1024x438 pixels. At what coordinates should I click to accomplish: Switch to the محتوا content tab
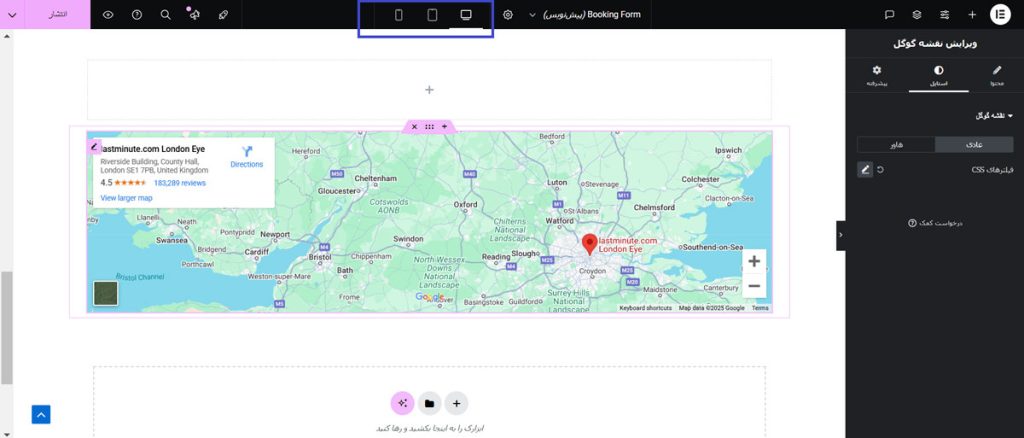(996, 76)
